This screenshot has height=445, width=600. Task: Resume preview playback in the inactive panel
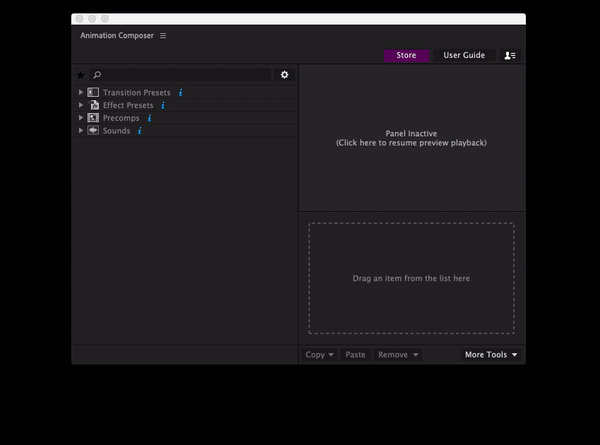click(x=411, y=138)
